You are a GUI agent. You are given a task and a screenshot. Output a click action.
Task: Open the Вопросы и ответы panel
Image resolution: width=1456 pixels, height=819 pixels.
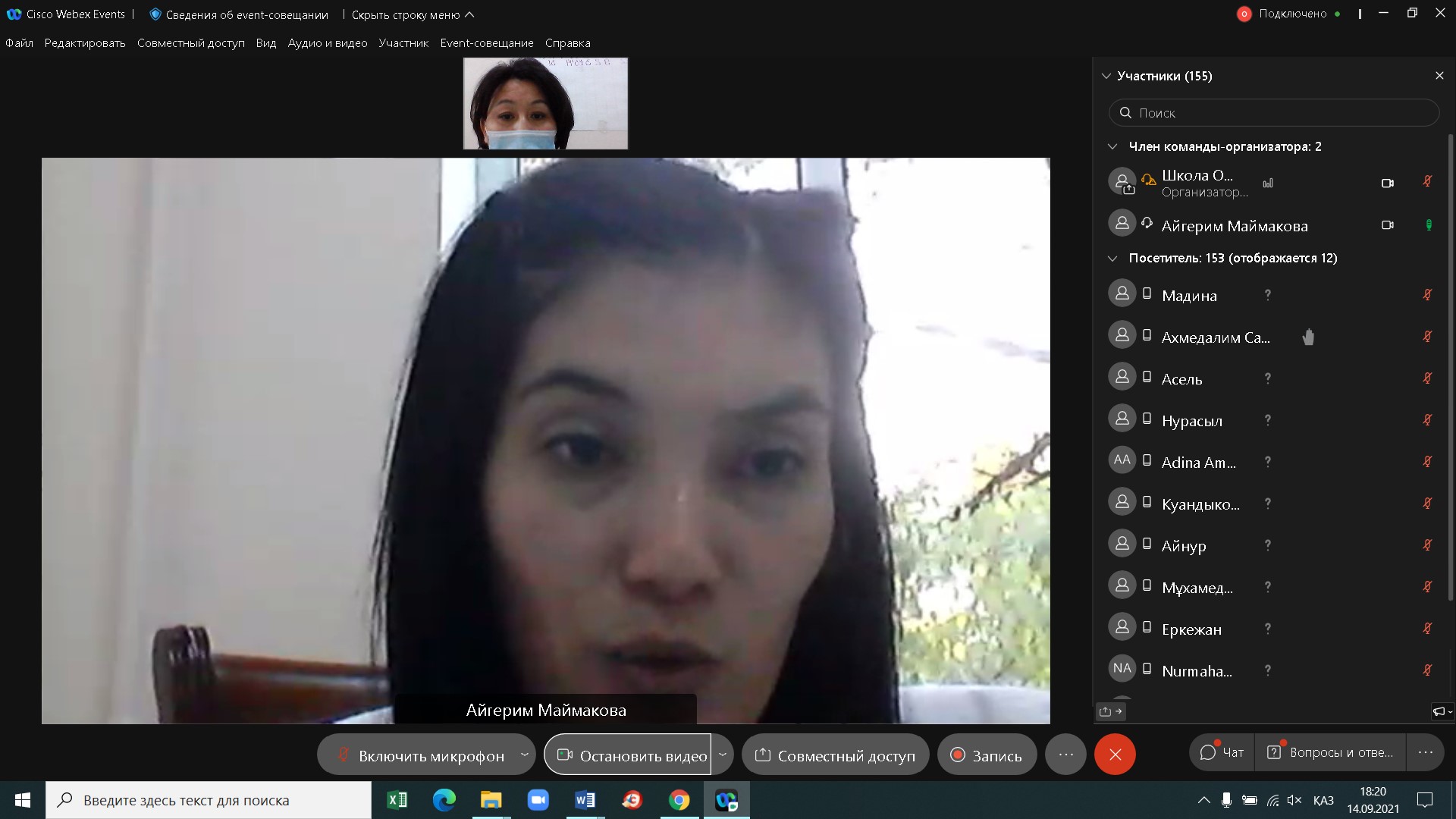pos(1331,752)
